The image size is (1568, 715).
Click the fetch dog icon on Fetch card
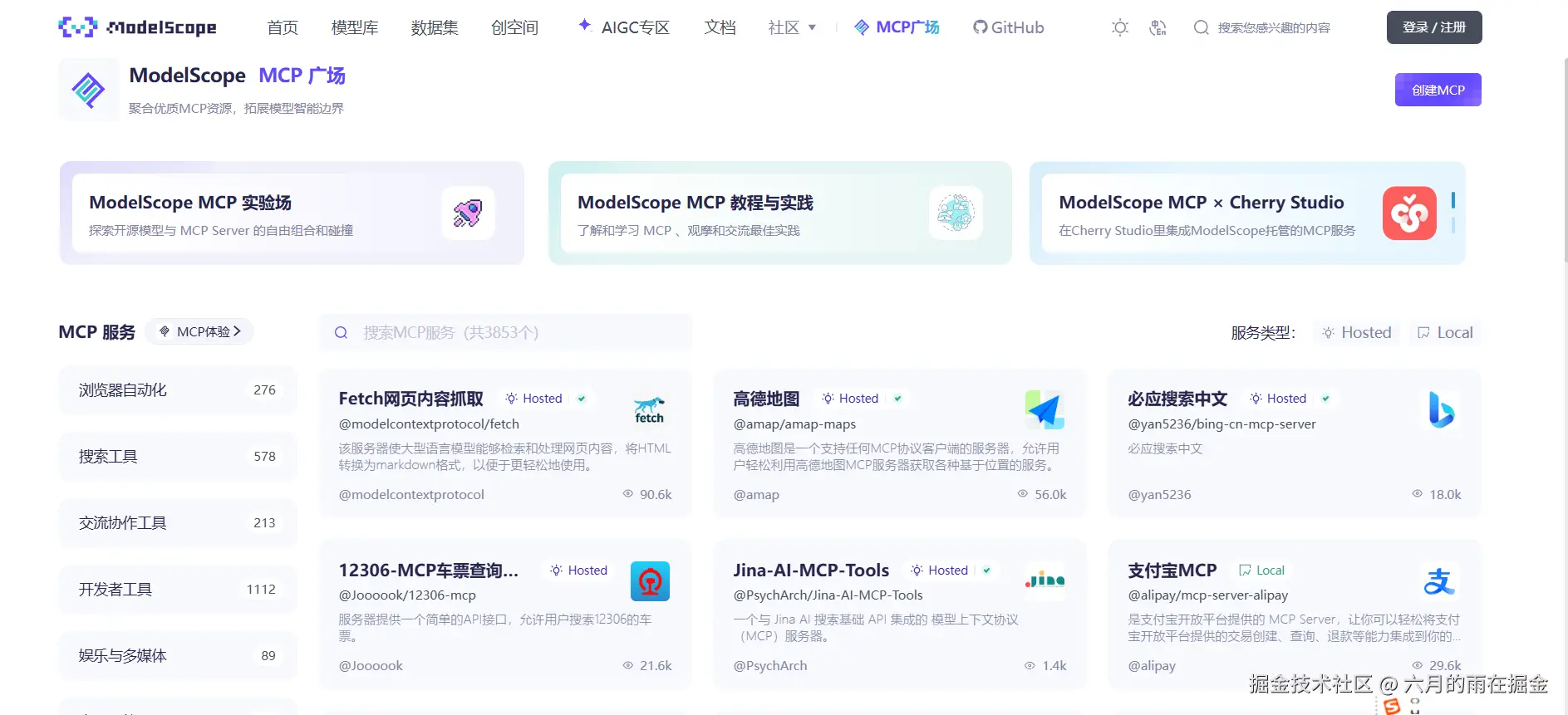(x=650, y=410)
